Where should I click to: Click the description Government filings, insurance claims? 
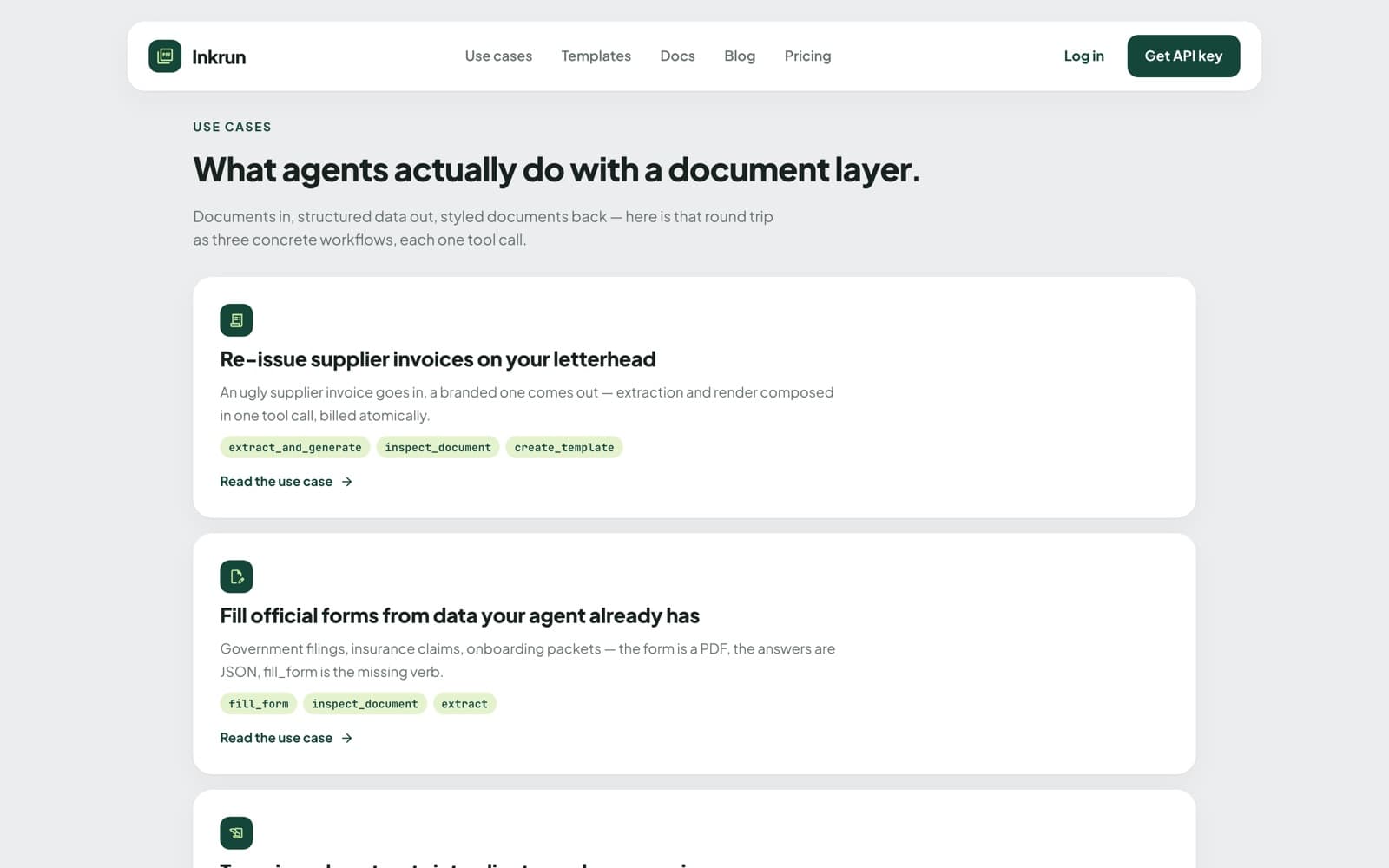[527, 660]
